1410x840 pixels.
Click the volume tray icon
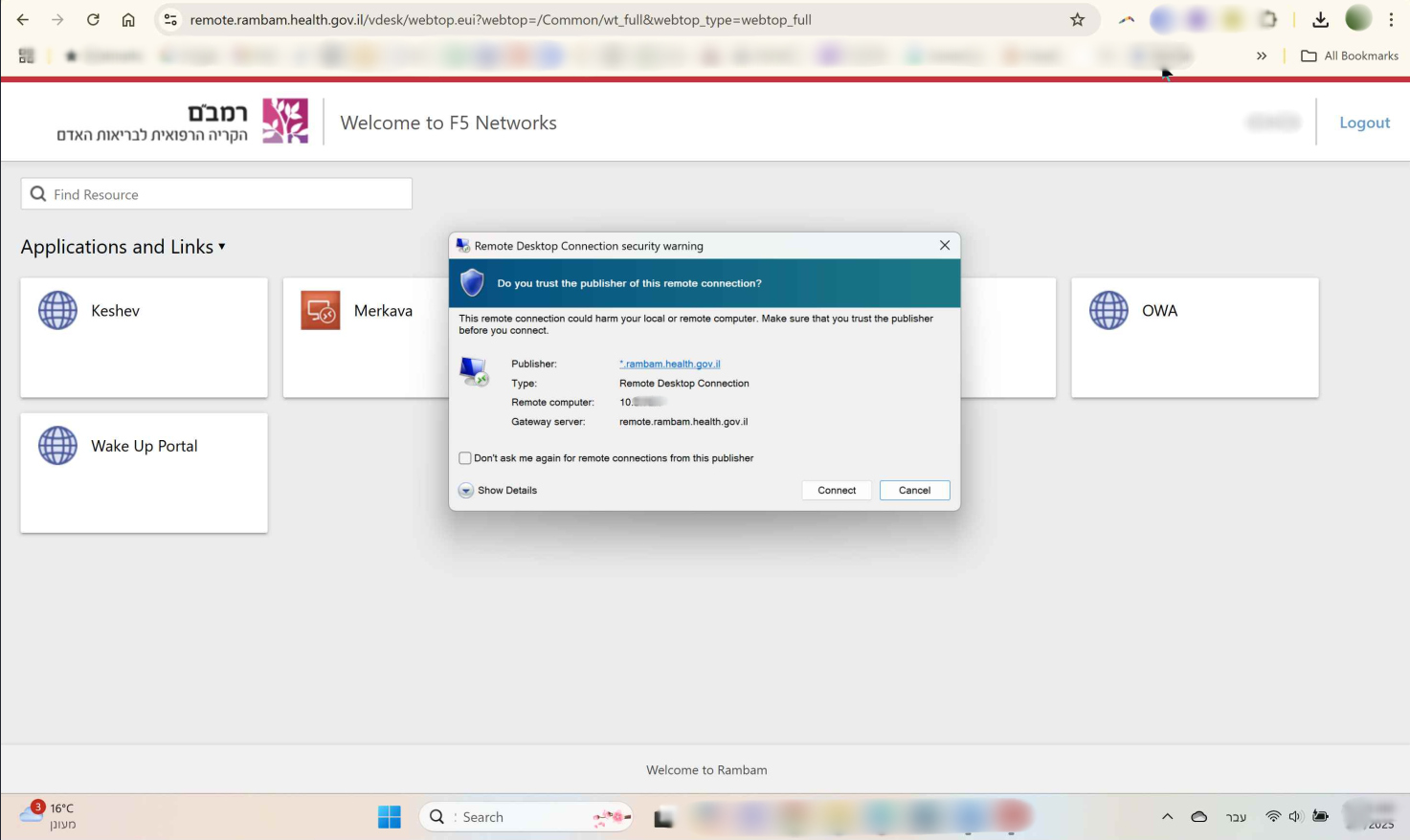pyautogui.click(x=1296, y=816)
